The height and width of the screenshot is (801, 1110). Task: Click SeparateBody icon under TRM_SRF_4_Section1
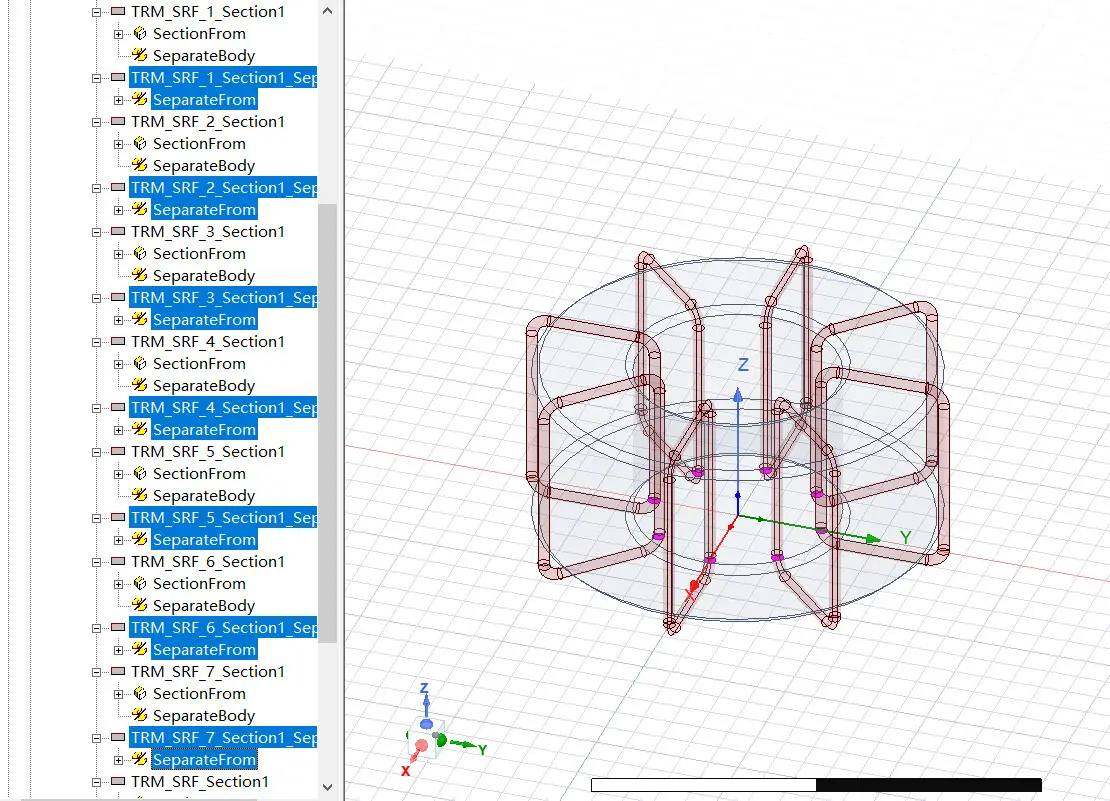140,385
